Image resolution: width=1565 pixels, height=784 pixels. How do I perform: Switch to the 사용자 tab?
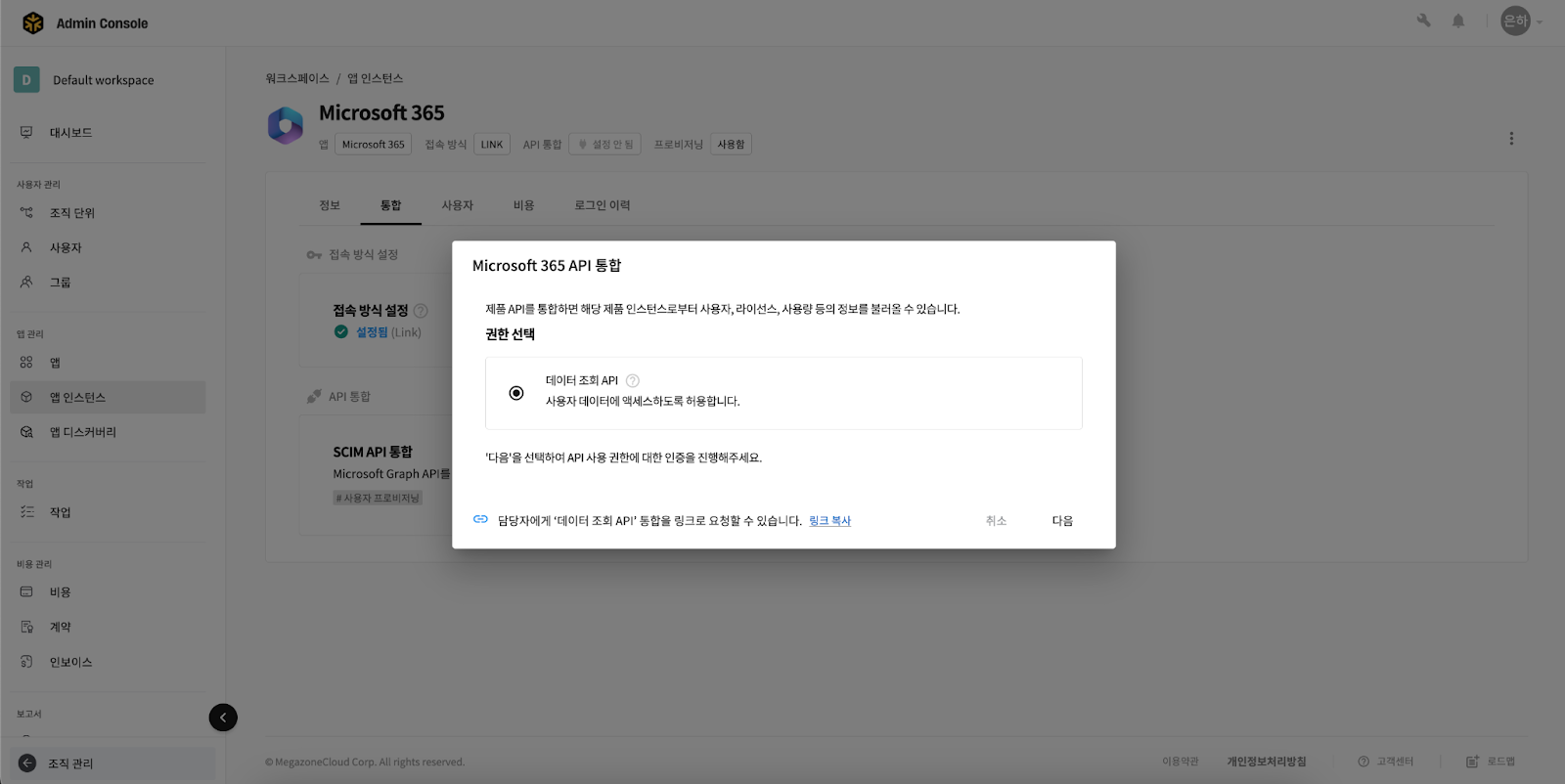(457, 205)
